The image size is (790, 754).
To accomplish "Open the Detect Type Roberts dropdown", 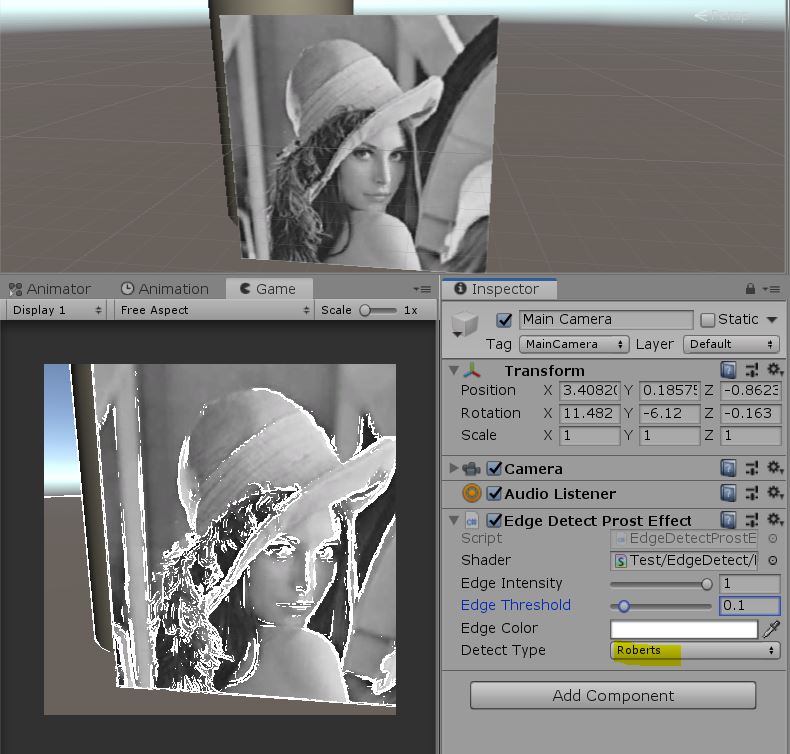I will pos(695,650).
